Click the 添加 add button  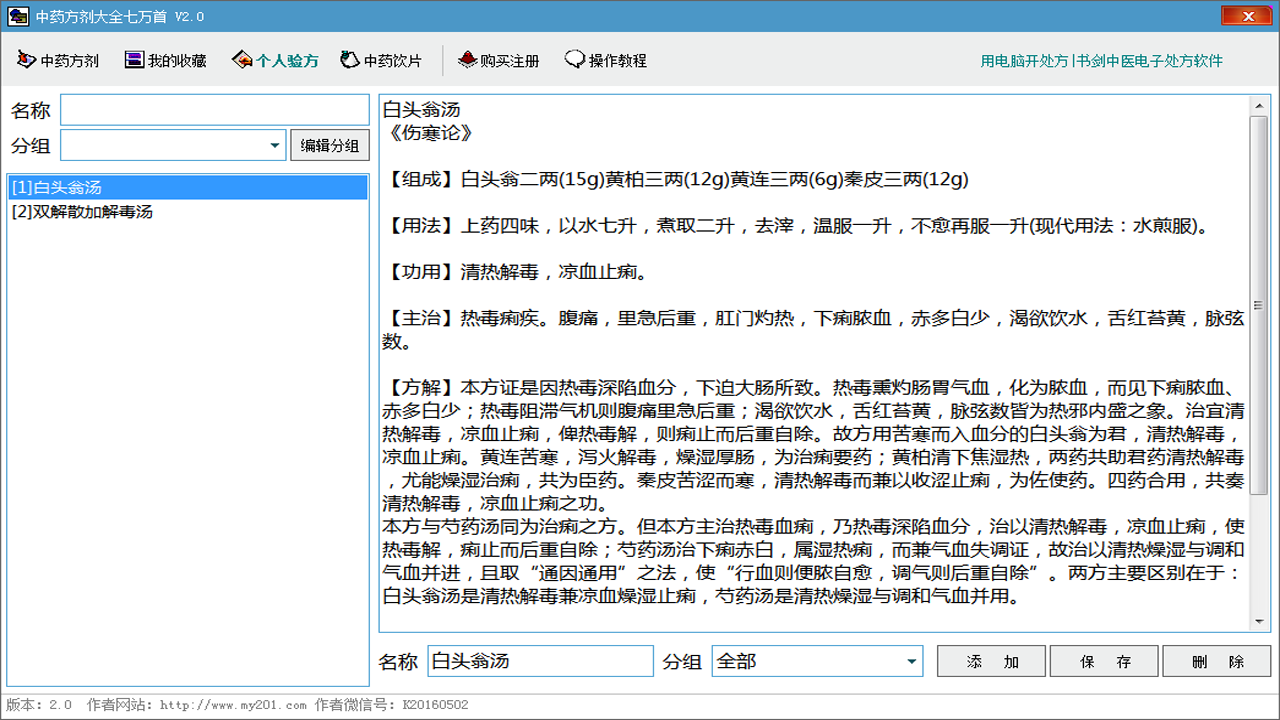tap(990, 661)
